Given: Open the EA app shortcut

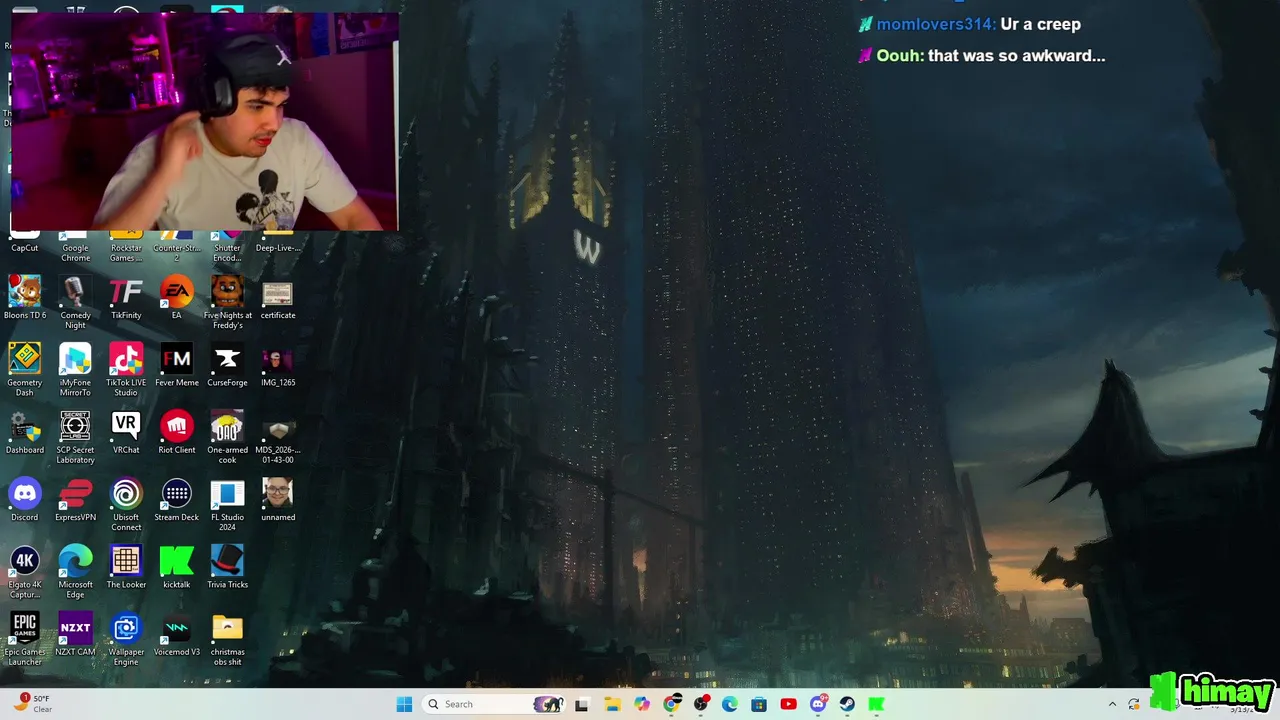Looking at the screenshot, I should click(x=177, y=298).
